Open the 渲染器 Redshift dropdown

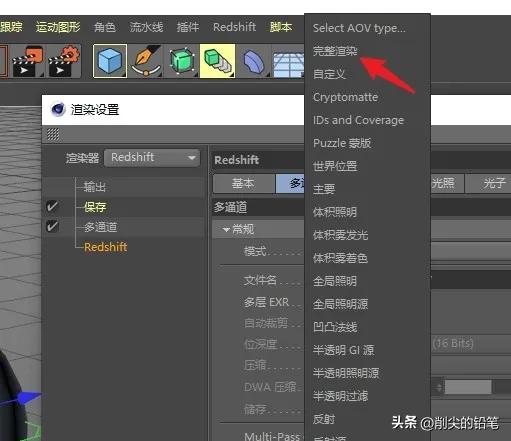(152, 158)
